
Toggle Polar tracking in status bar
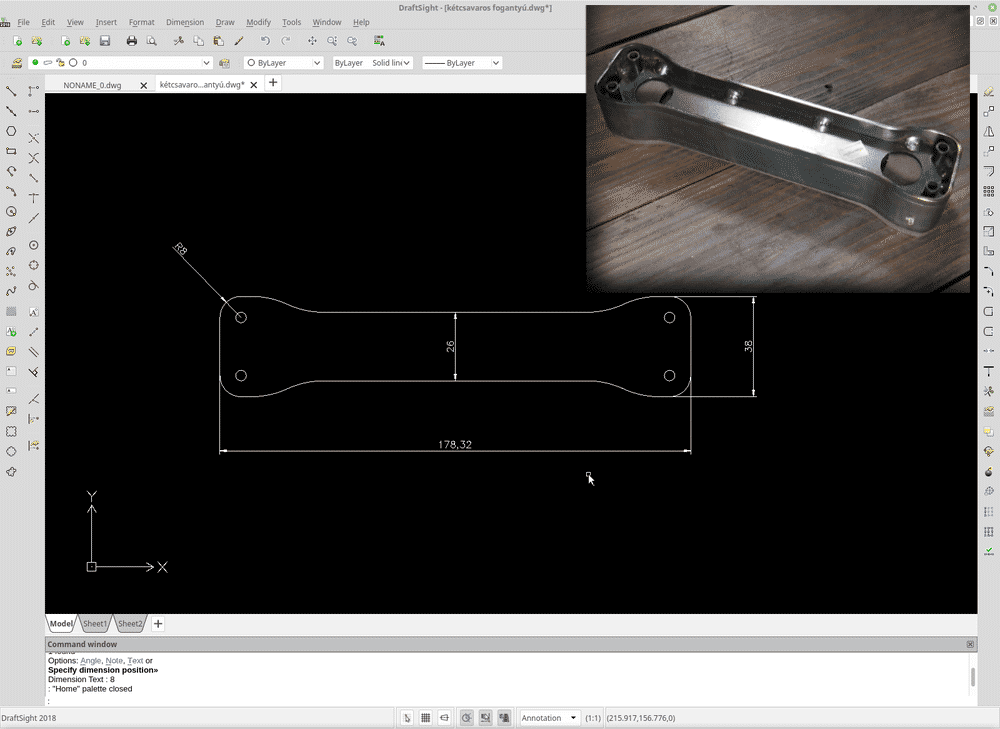[467, 718]
